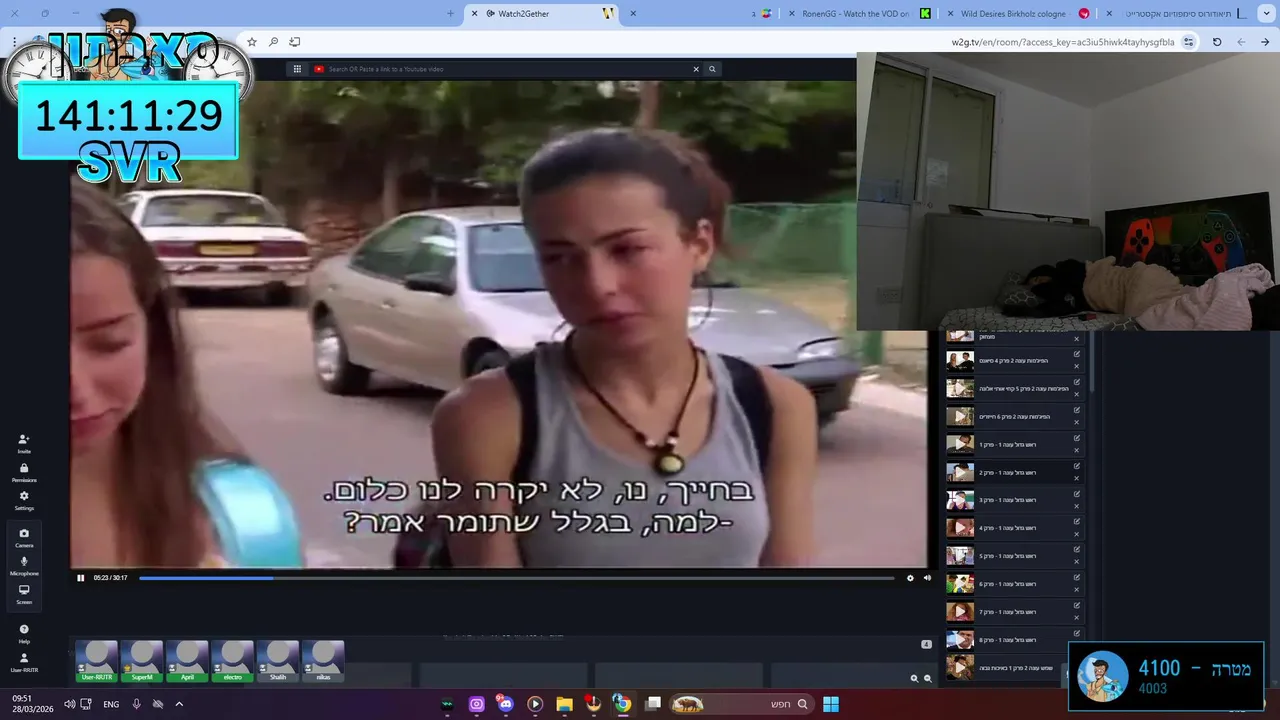Image resolution: width=1280 pixels, height=720 pixels.
Task: Open browser three-dot menu
Action: 14,42
